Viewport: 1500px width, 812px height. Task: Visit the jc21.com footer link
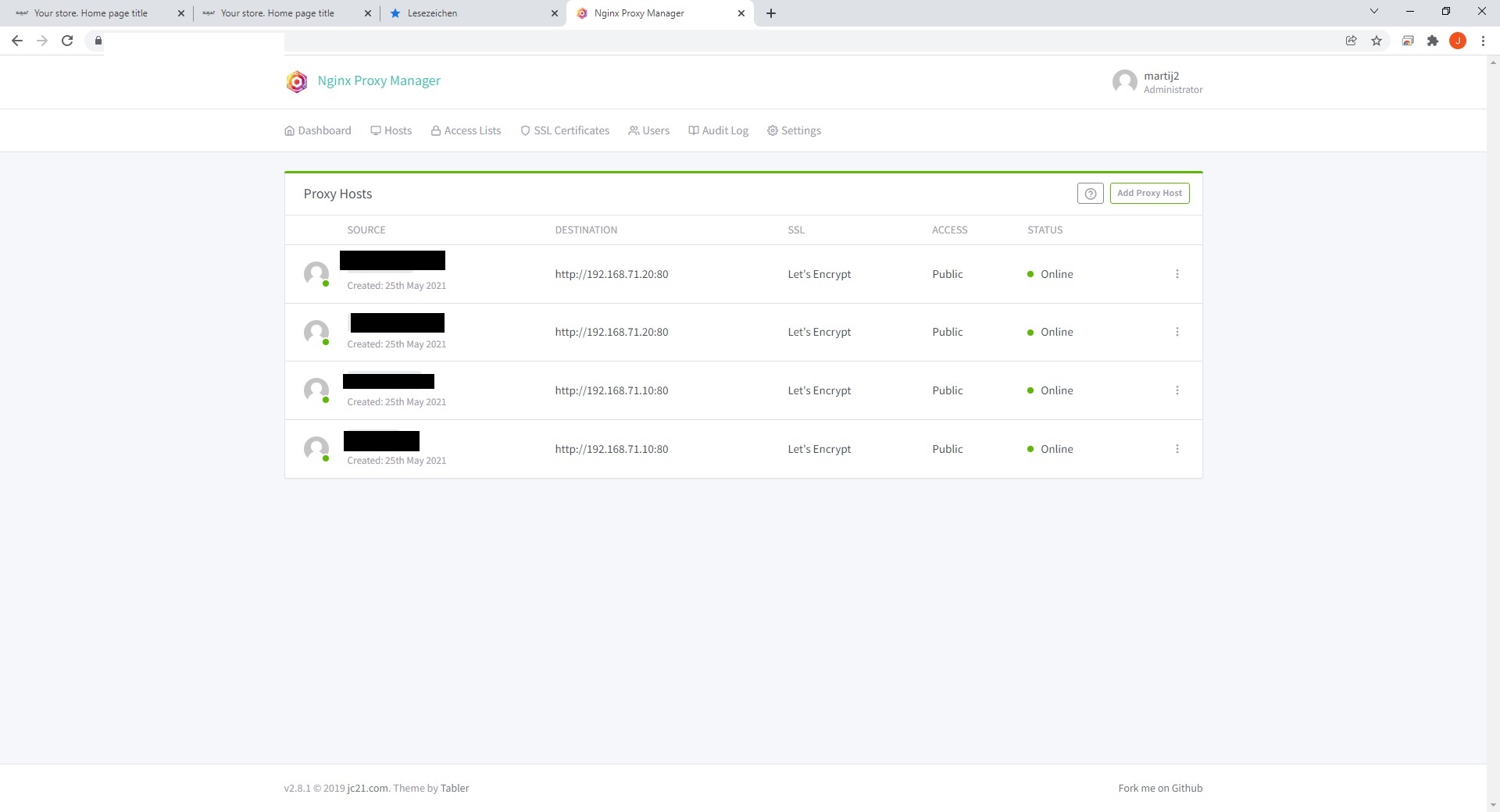(366, 788)
